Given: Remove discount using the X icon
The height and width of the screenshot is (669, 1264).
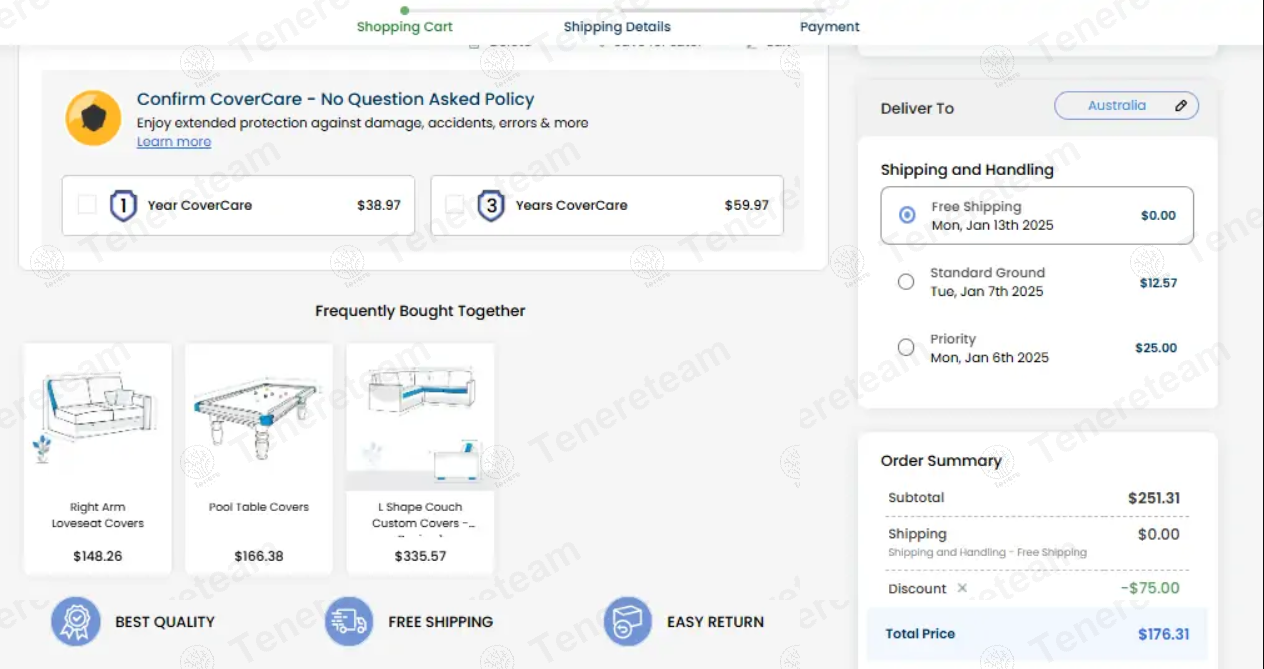Looking at the screenshot, I should coord(962,588).
